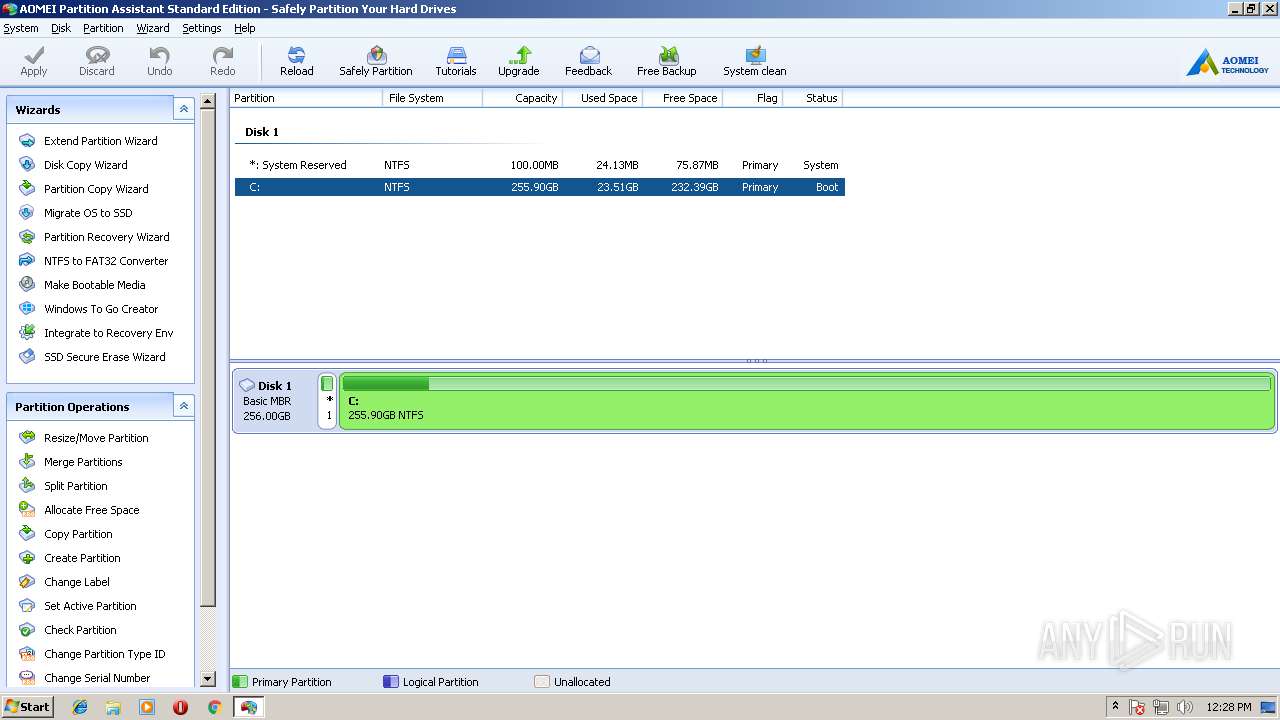Viewport: 1280px width, 720px height.
Task: Launch the Partition Copy Wizard
Action: pyautogui.click(x=96, y=189)
